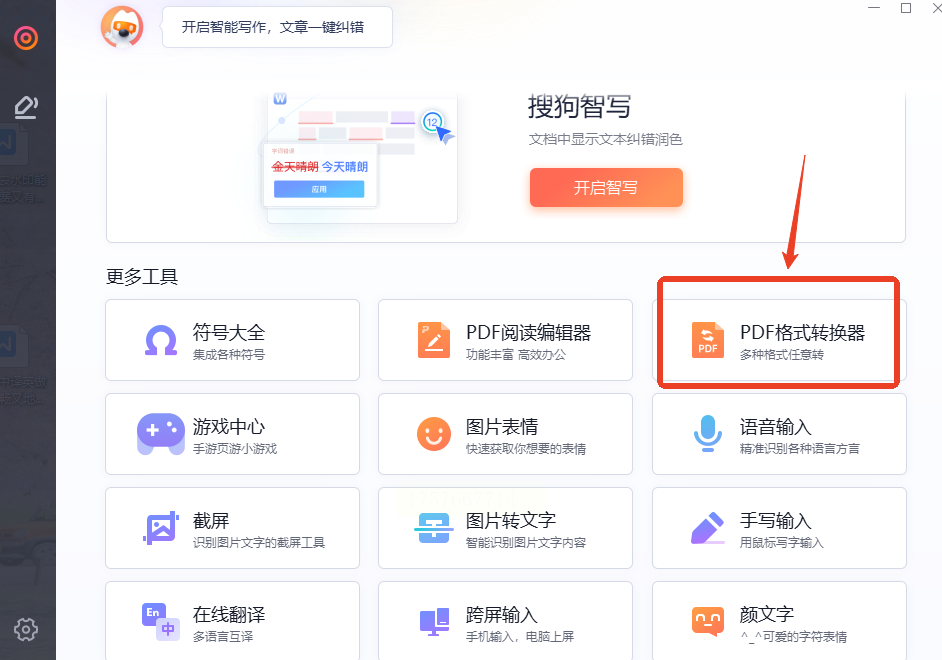Open the 语音输入 tool card

[x=779, y=434]
